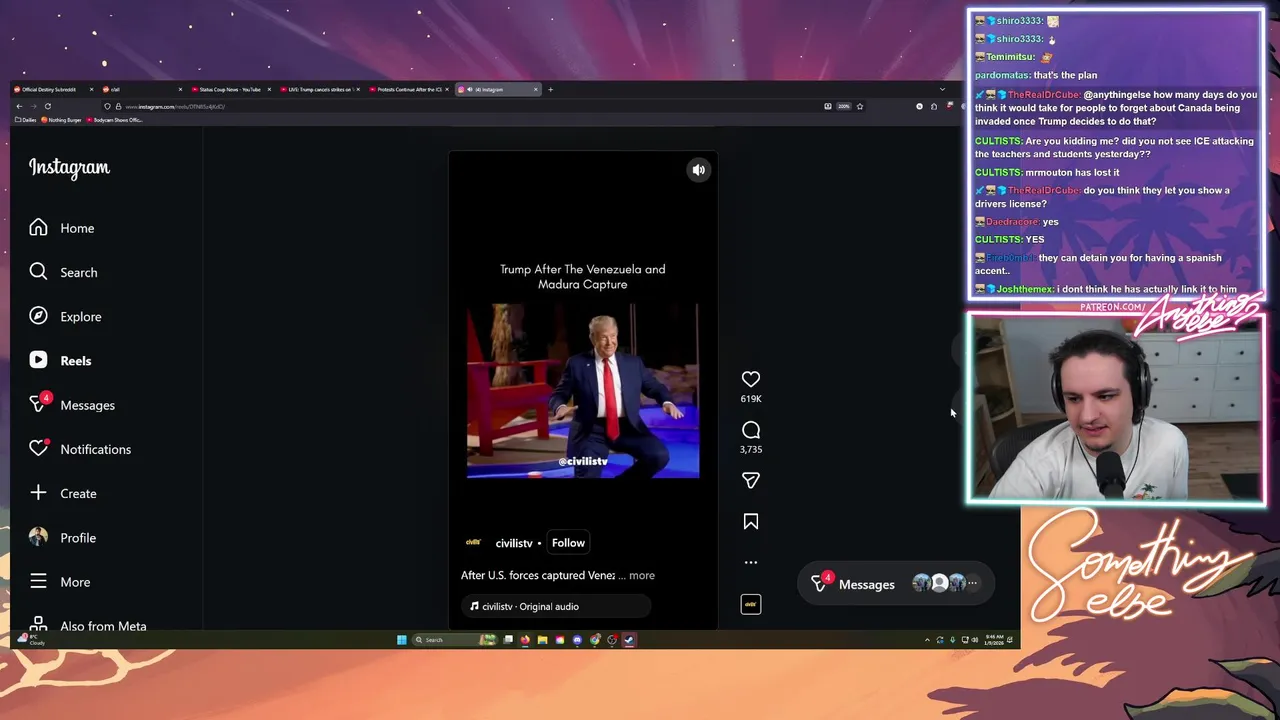Viewport: 1280px width, 720px height.
Task: Open civilistv Original audio chip
Action: (556, 606)
